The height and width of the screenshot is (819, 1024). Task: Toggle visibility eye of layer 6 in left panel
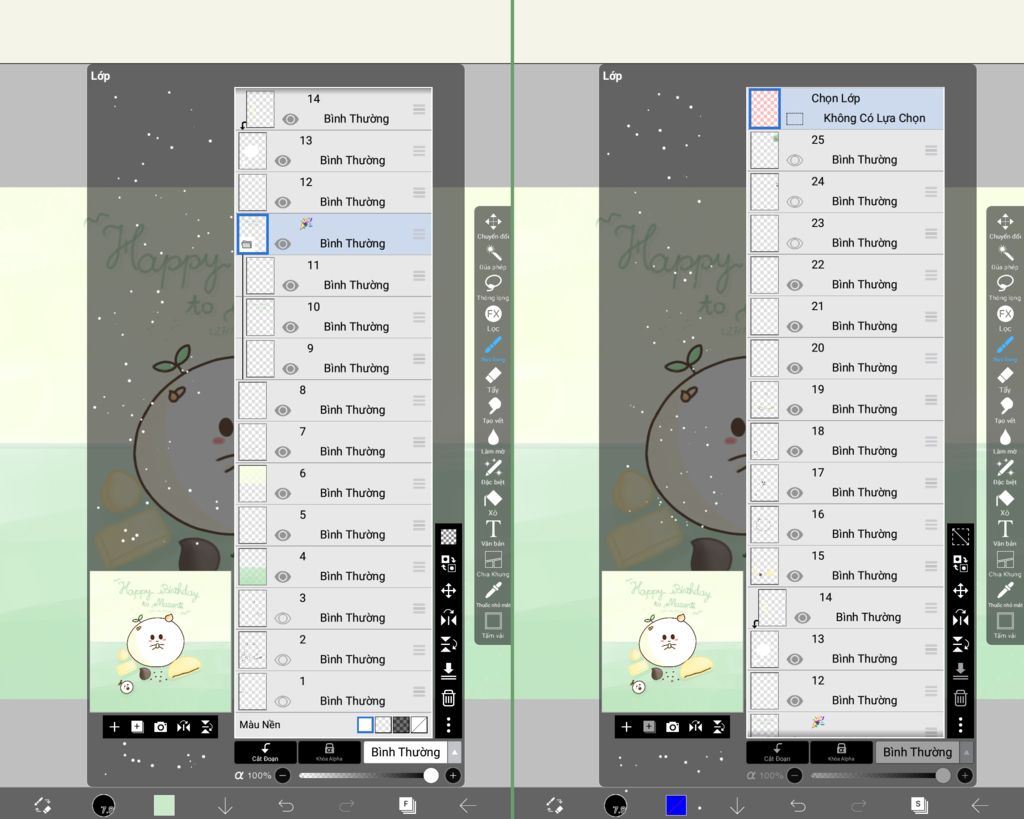coord(283,493)
